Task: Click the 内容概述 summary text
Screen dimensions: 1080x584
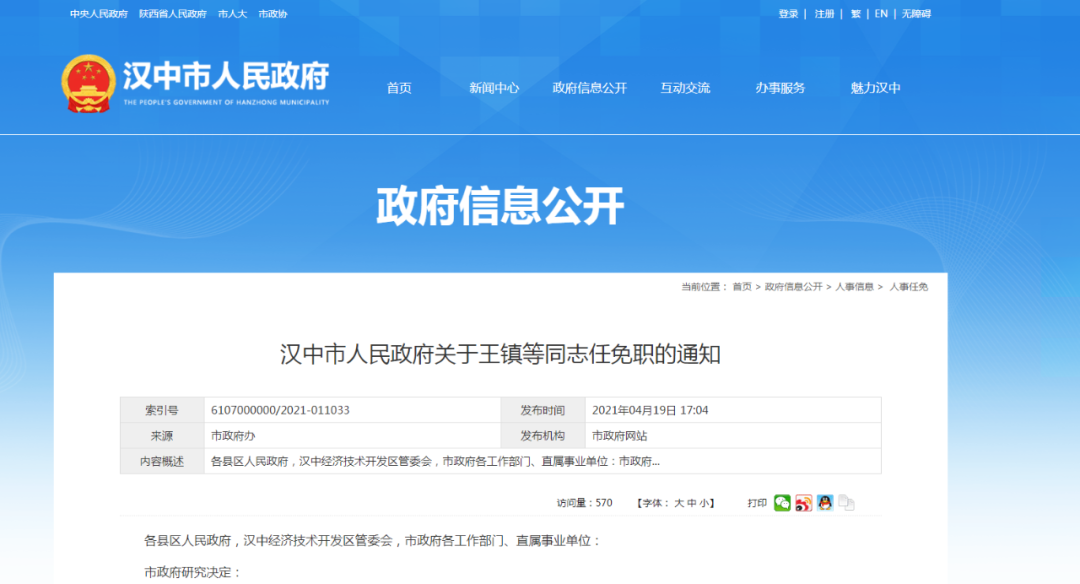Action: click(x=435, y=461)
